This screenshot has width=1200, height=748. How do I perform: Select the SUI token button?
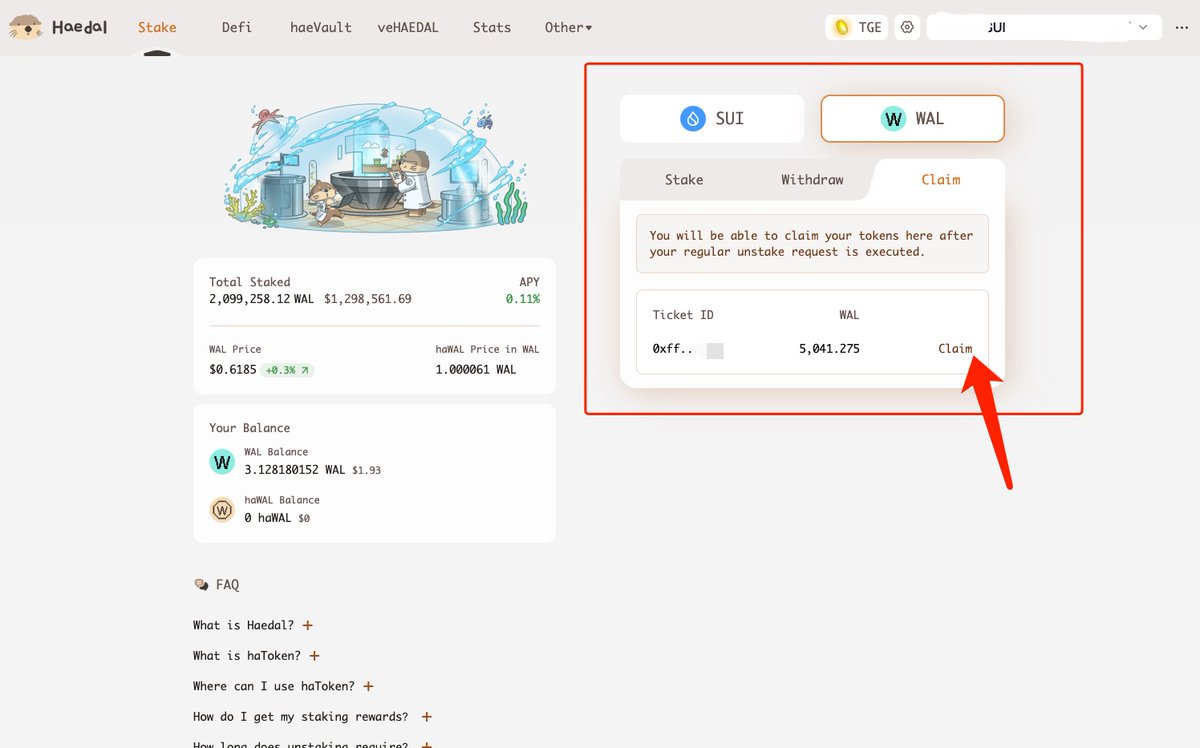coord(712,119)
